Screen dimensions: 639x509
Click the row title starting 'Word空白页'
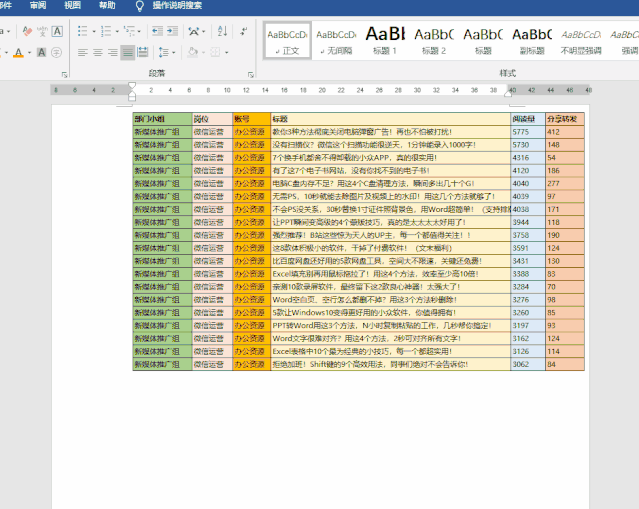click(x=390, y=300)
